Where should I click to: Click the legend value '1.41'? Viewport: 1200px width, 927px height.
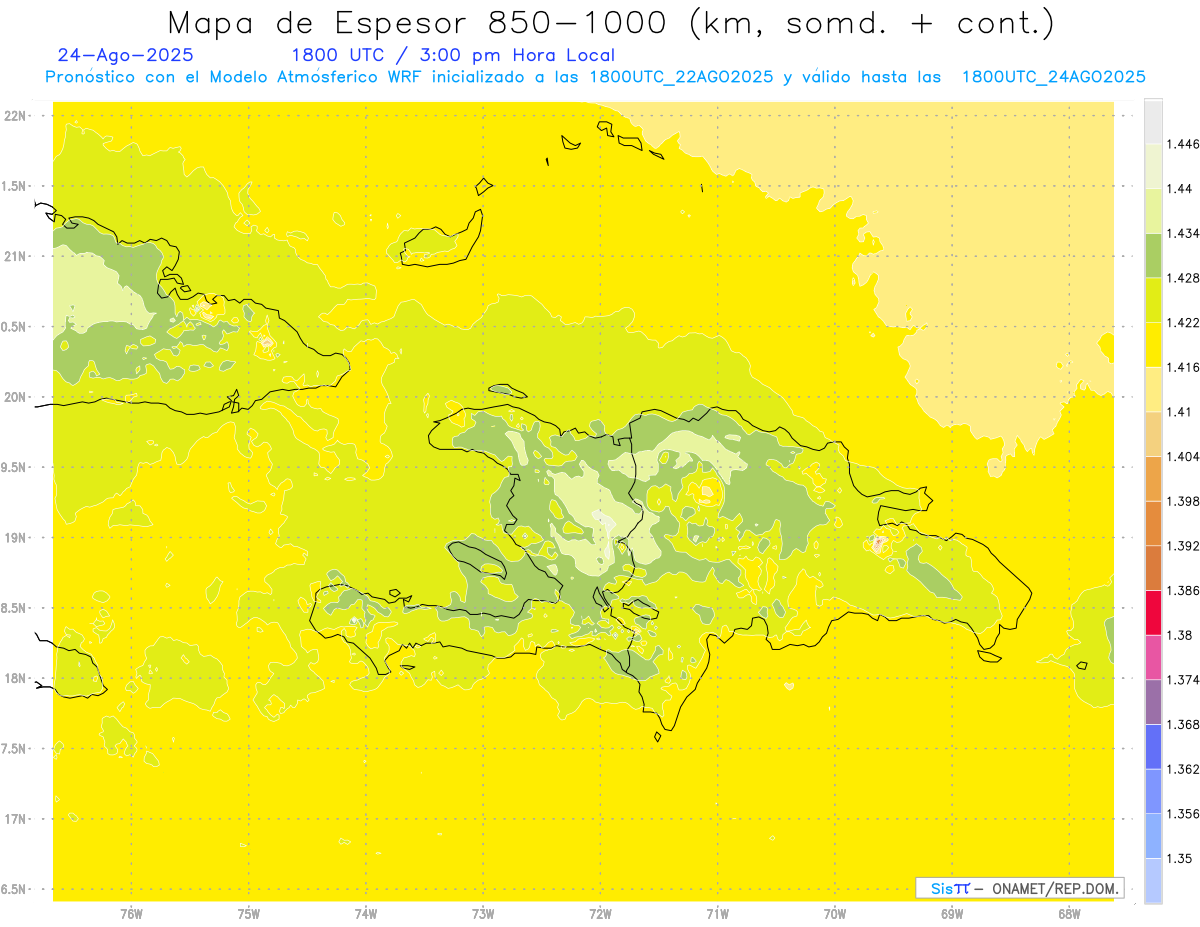[x=1179, y=411]
